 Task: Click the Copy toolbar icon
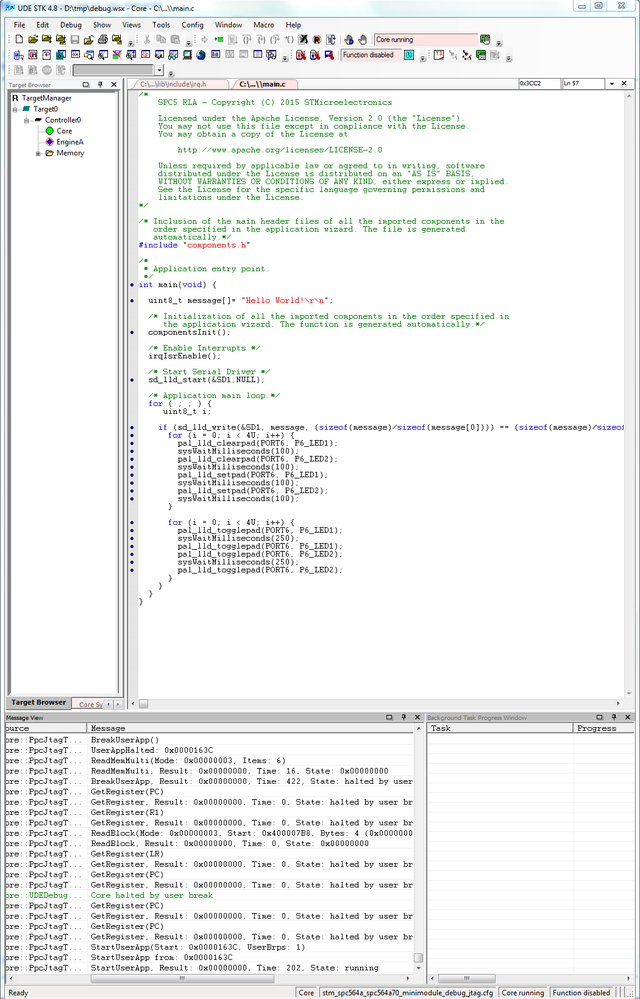point(161,40)
